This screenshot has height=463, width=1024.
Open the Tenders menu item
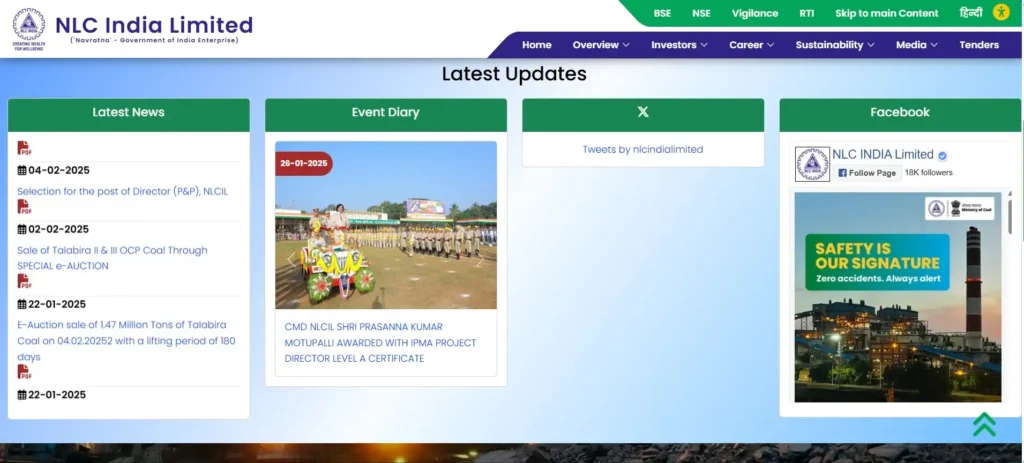click(979, 45)
